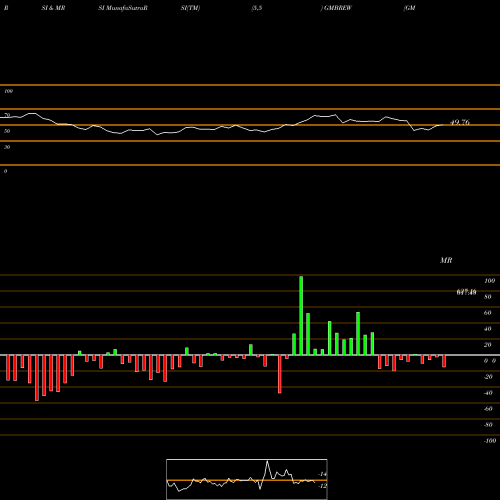500x500 pixels.
Task: Click the mini chart label -12
Action: point(323,486)
